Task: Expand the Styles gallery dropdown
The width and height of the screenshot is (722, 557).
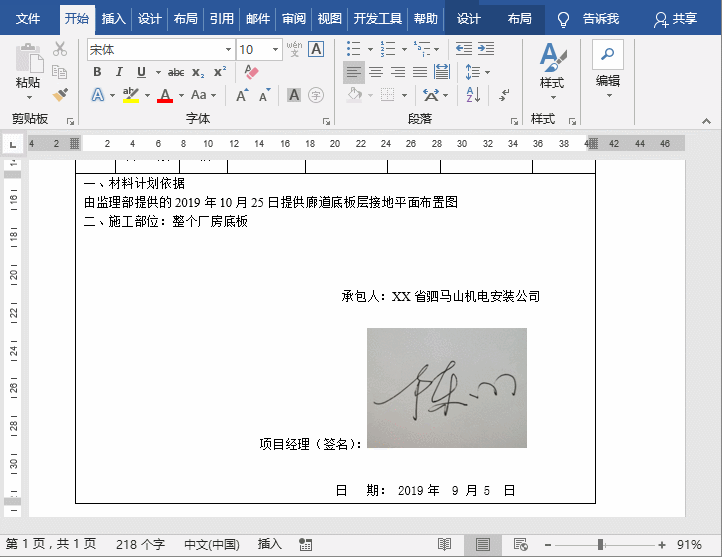Action: click(x=552, y=98)
